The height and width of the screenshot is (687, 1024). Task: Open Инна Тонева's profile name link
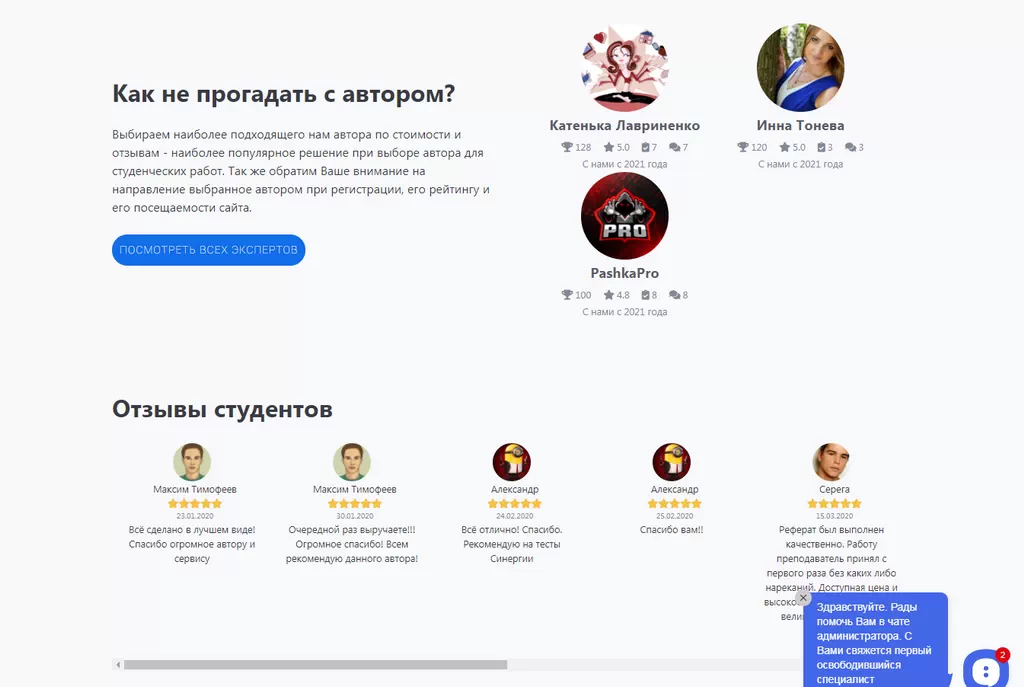click(800, 125)
